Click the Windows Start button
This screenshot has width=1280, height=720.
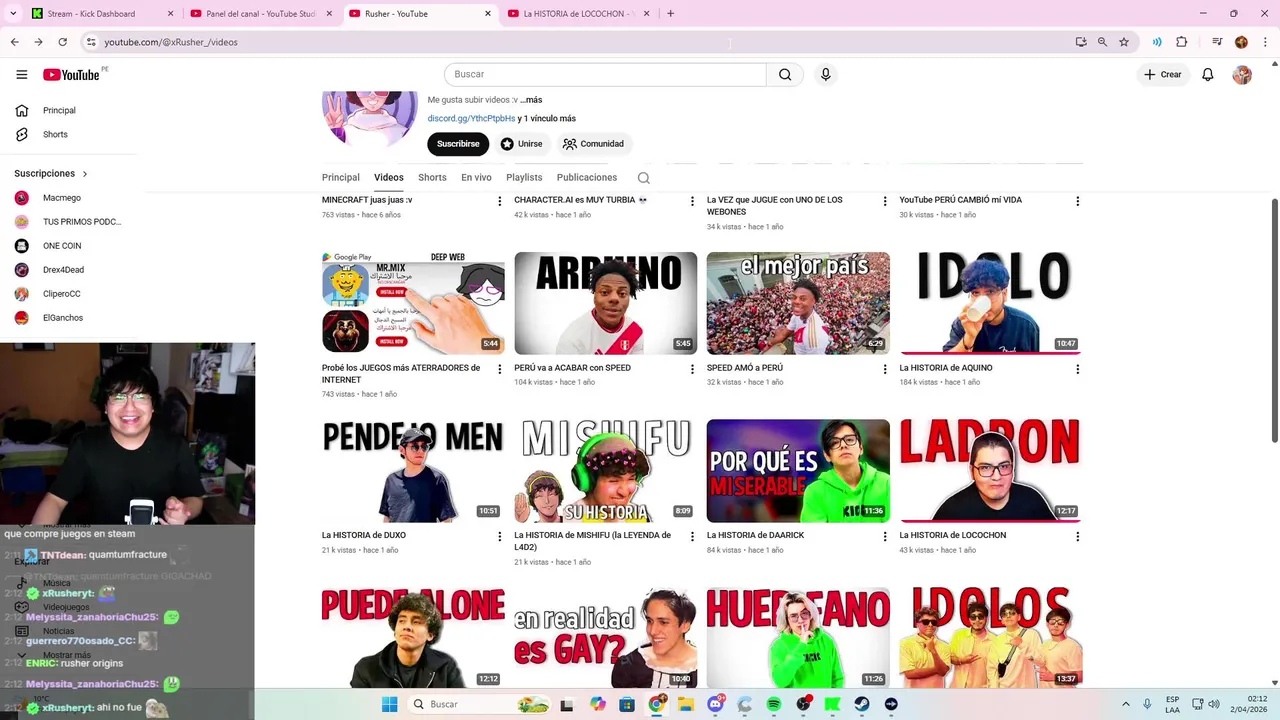pyautogui.click(x=389, y=704)
